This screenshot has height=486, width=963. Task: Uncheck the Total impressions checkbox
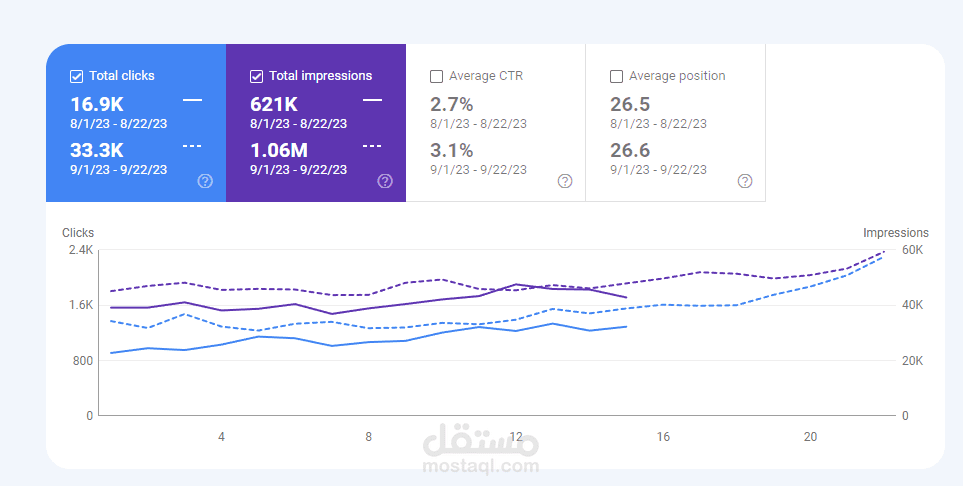[x=256, y=76]
